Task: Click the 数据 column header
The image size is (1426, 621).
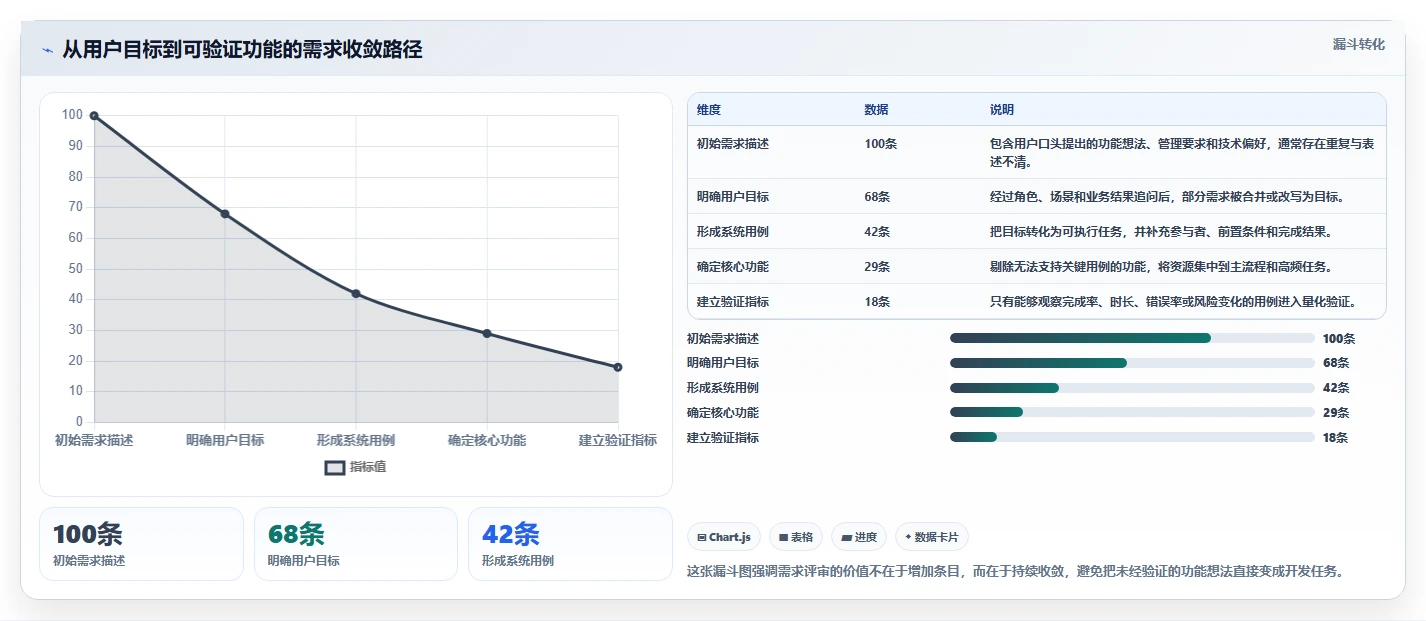Action: coord(876,109)
